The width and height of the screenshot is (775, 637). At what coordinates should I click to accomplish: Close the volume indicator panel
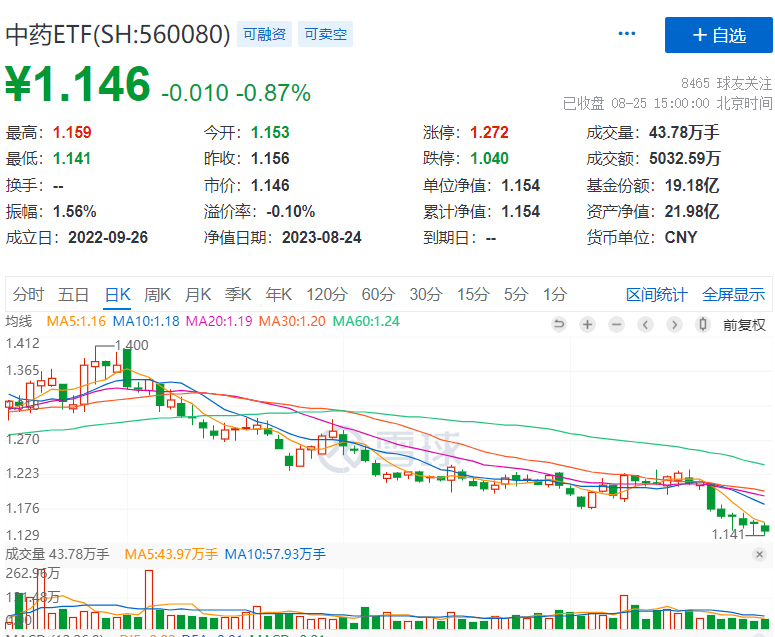point(760,554)
